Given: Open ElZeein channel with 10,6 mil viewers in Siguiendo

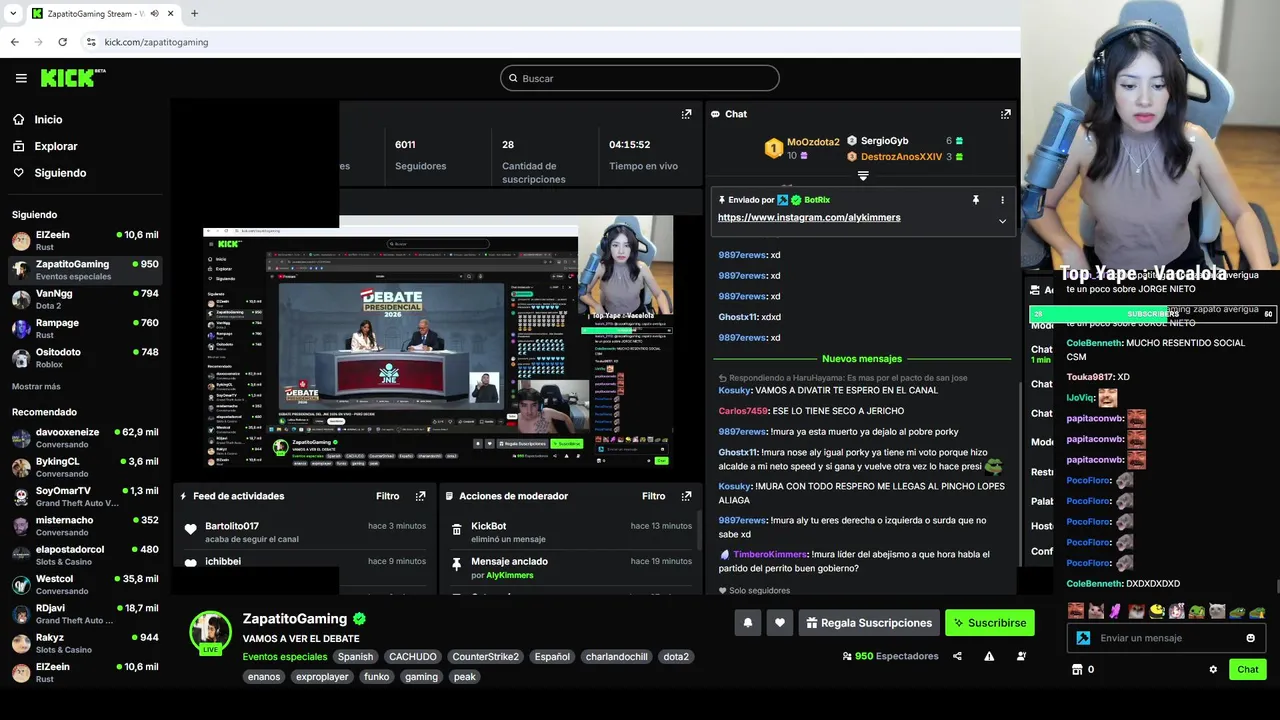Looking at the screenshot, I should (85, 240).
